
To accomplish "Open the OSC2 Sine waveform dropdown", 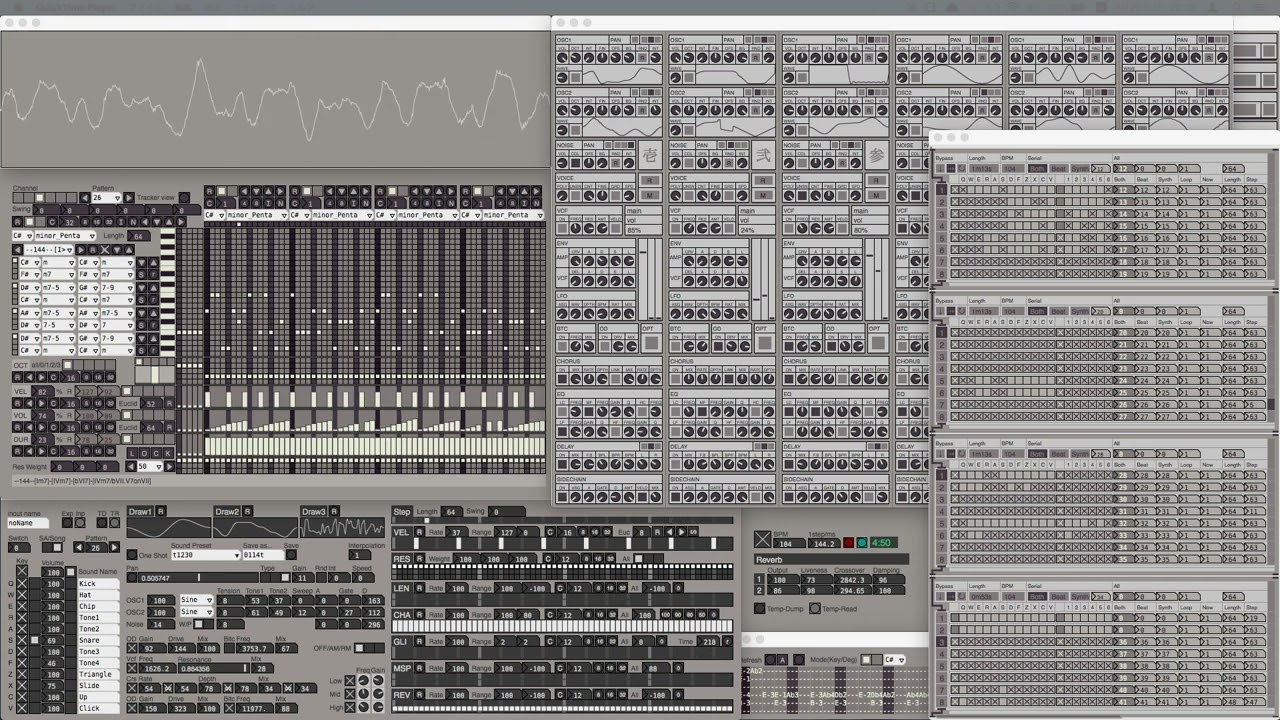I will pos(196,612).
